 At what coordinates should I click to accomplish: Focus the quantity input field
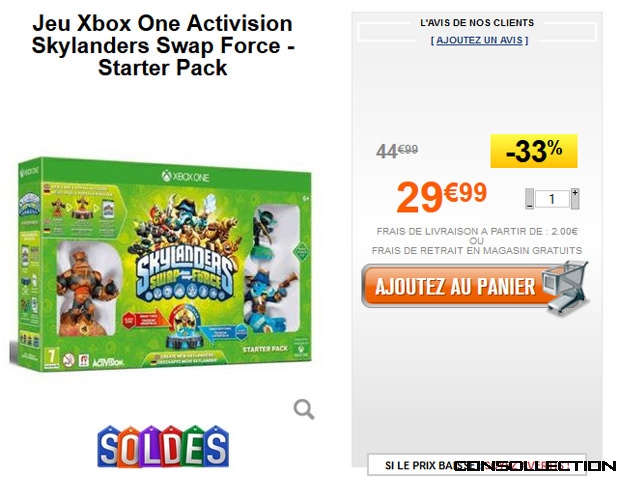click(552, 199)
